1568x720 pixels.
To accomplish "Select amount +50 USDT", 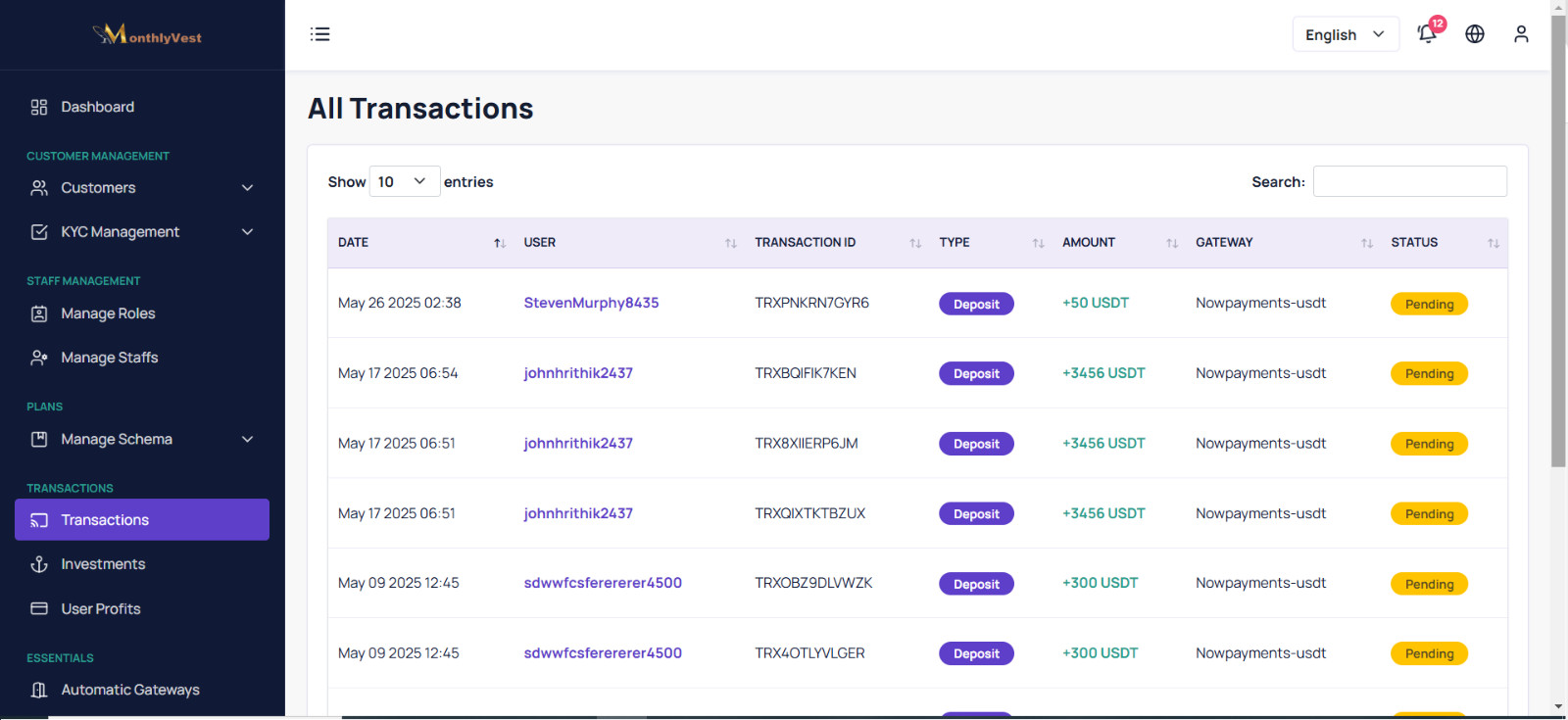I will point(1096,303).
